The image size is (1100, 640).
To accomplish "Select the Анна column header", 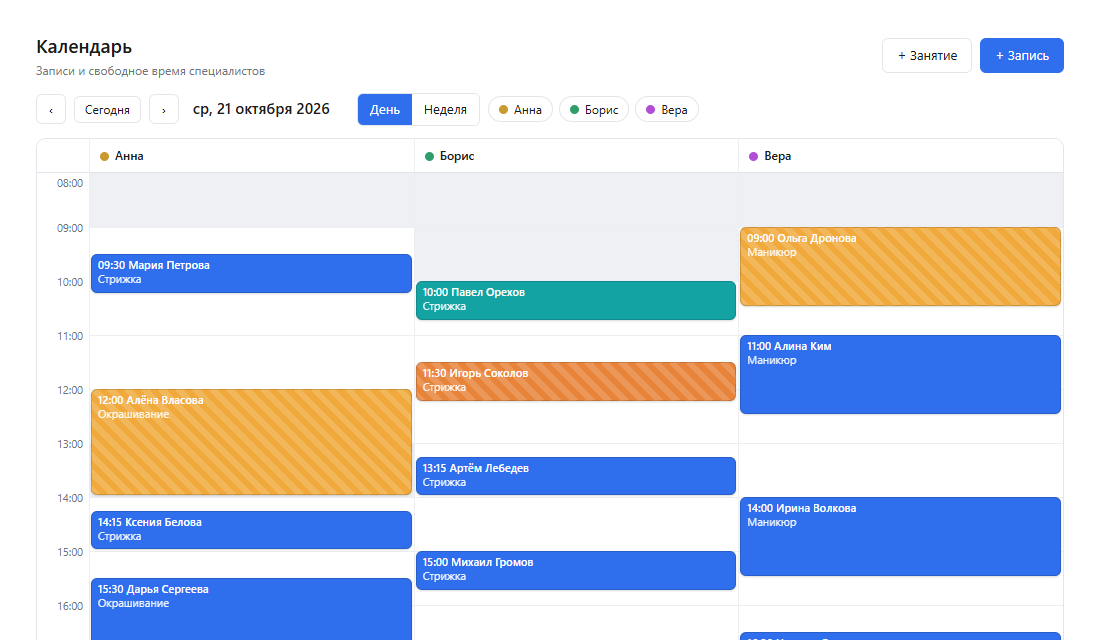I will [252, 156].
